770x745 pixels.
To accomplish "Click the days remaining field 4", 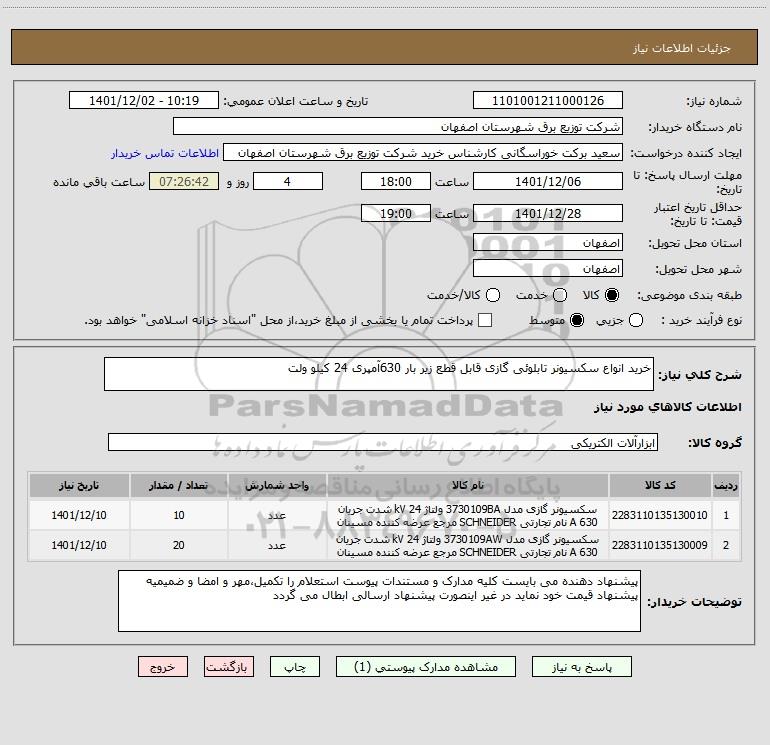I will pos(288,181).
